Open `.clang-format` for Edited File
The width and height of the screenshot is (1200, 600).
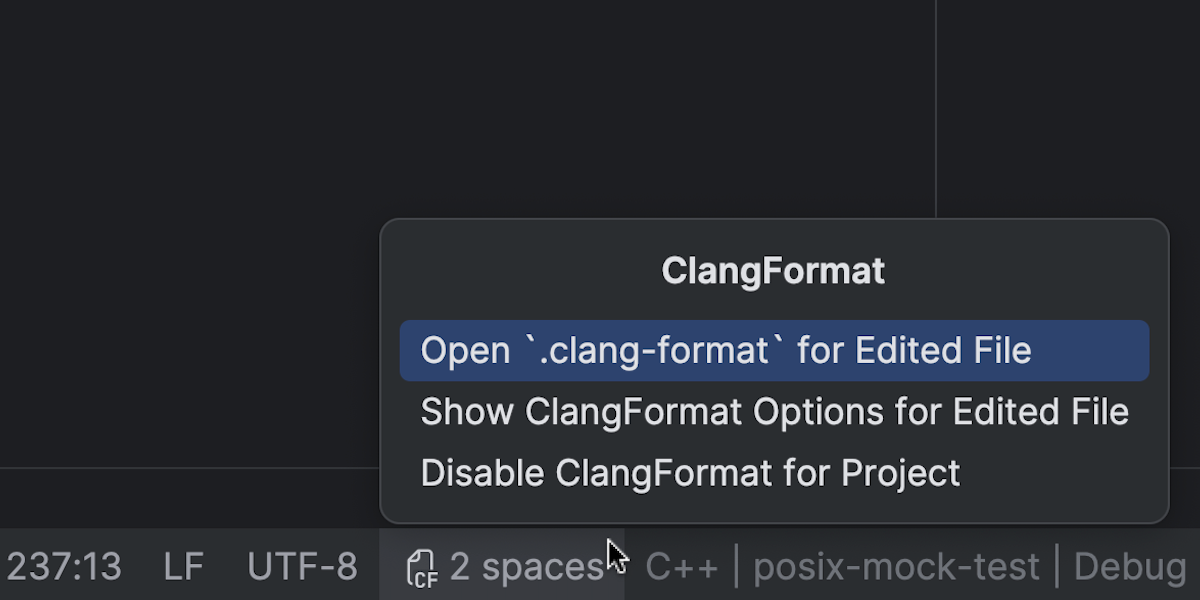point(774,351)
